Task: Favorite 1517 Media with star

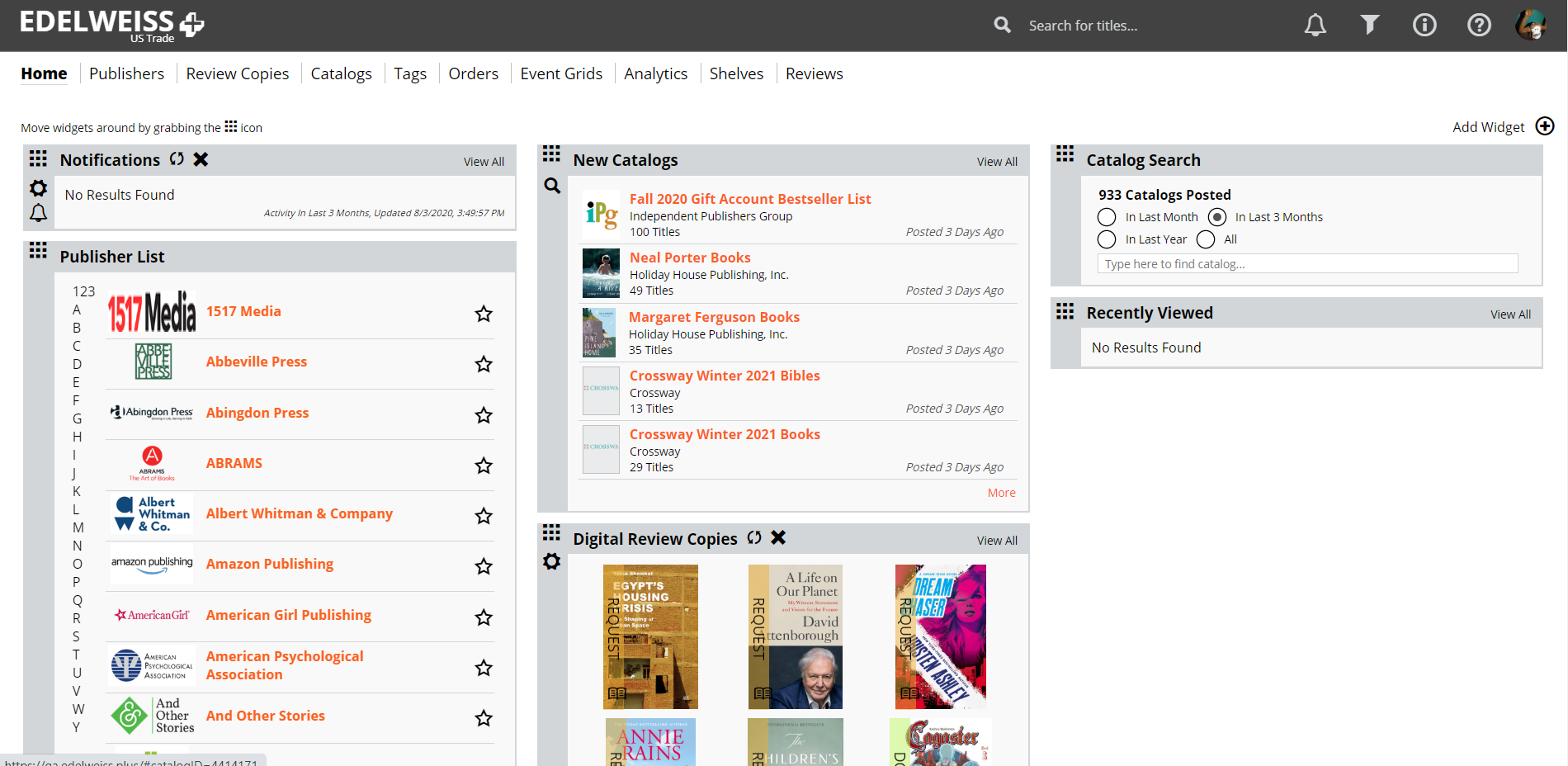Action: click(x=484, y=314)
